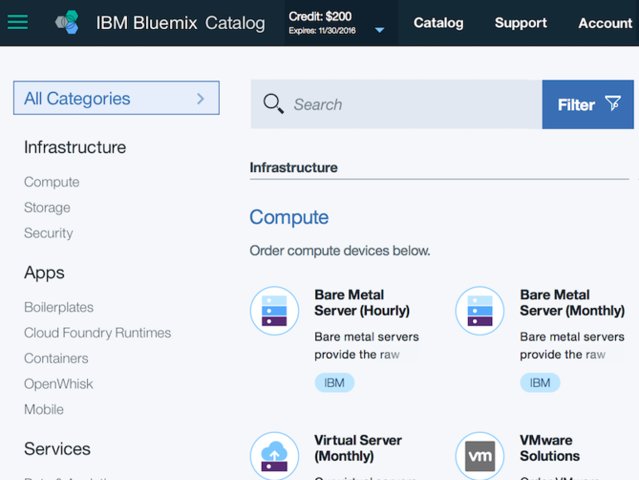The image size is (639, 480).
Task: Click the Apps sidebar heading
Action: pyautogui.click(x=44, y=273)
